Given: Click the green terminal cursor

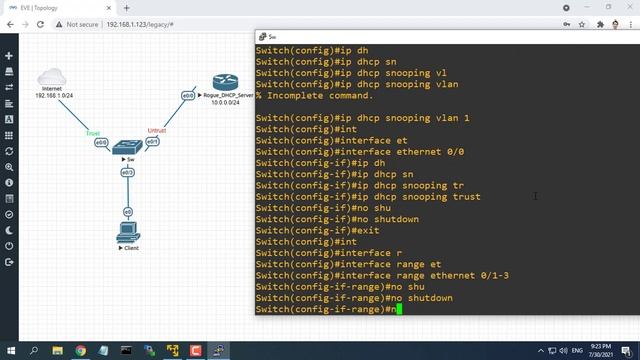Looking at the screenshot, I should 399,309.
